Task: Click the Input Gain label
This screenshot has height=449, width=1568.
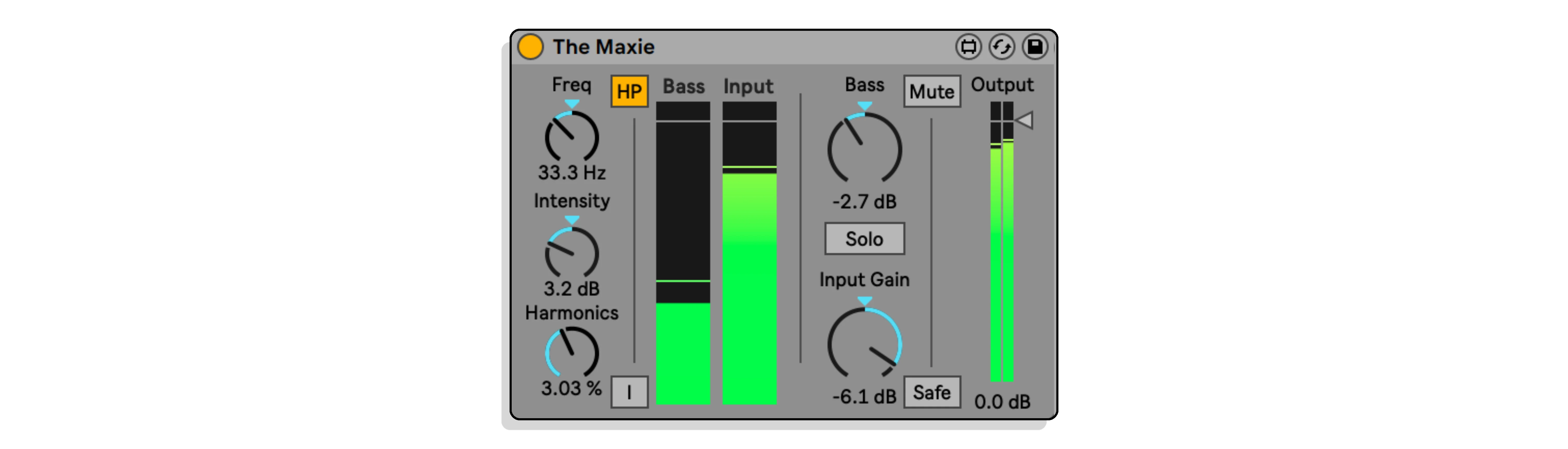Action: [864, 279]
